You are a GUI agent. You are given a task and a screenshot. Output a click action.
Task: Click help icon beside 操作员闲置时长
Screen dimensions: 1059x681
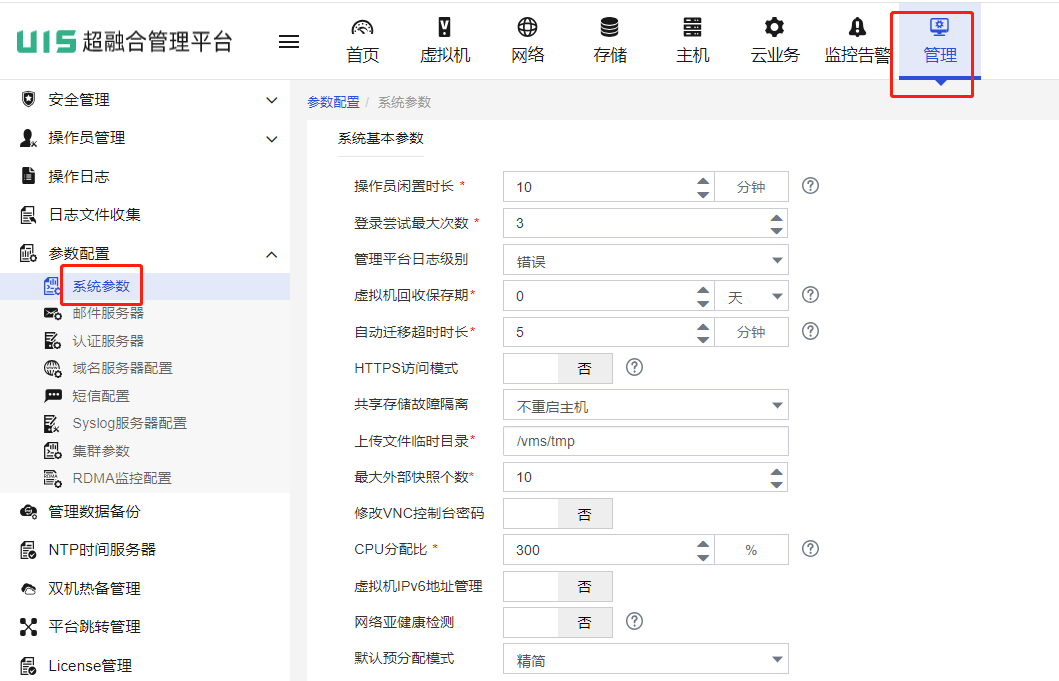(811, 186)
